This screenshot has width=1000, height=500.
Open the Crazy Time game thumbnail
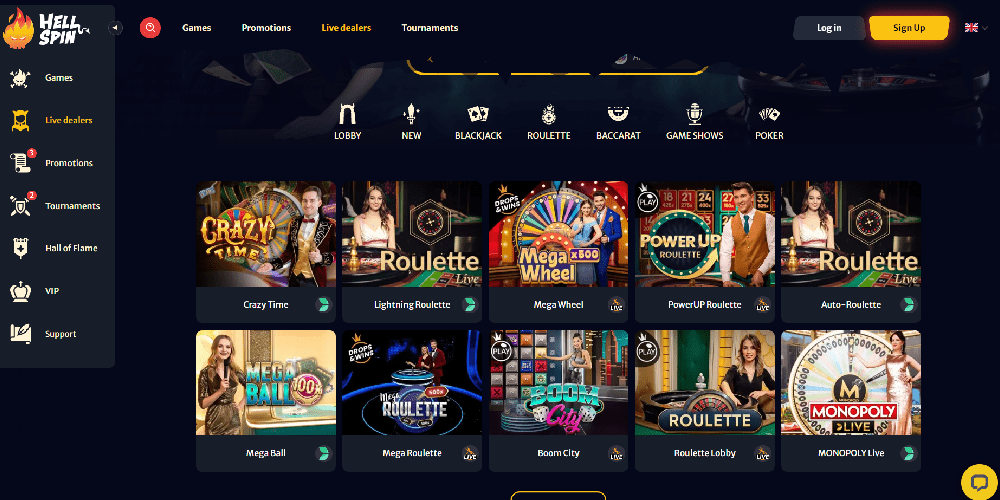[266, 234]
